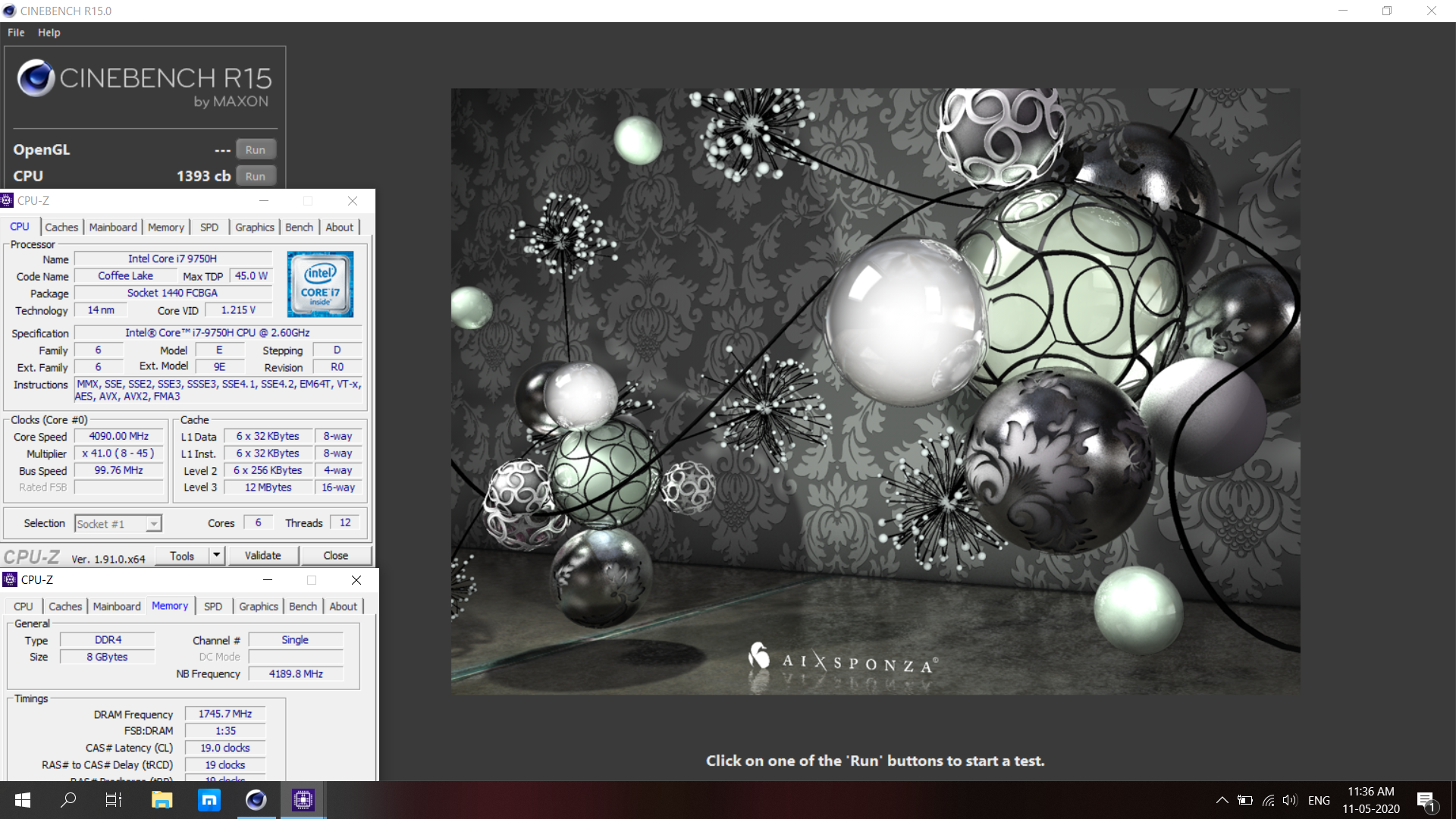The width and height of the screenshot is (1456, 819).
Task: Run the CPU benchmark test
Action: [x=256, y=176]
